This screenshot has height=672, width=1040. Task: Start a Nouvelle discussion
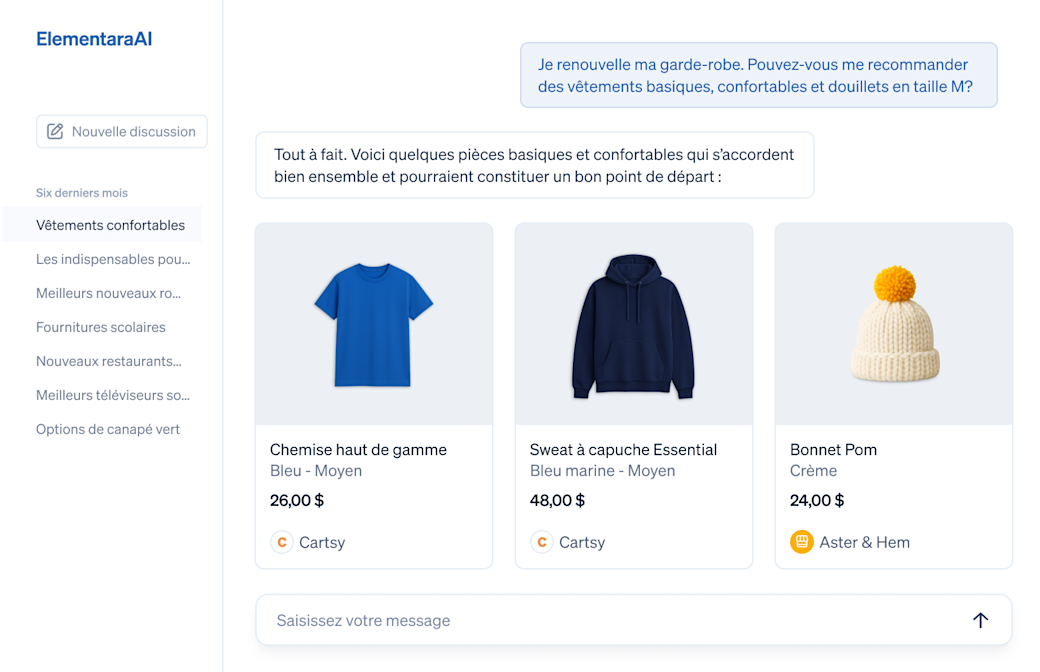click(x=122, y=131)
